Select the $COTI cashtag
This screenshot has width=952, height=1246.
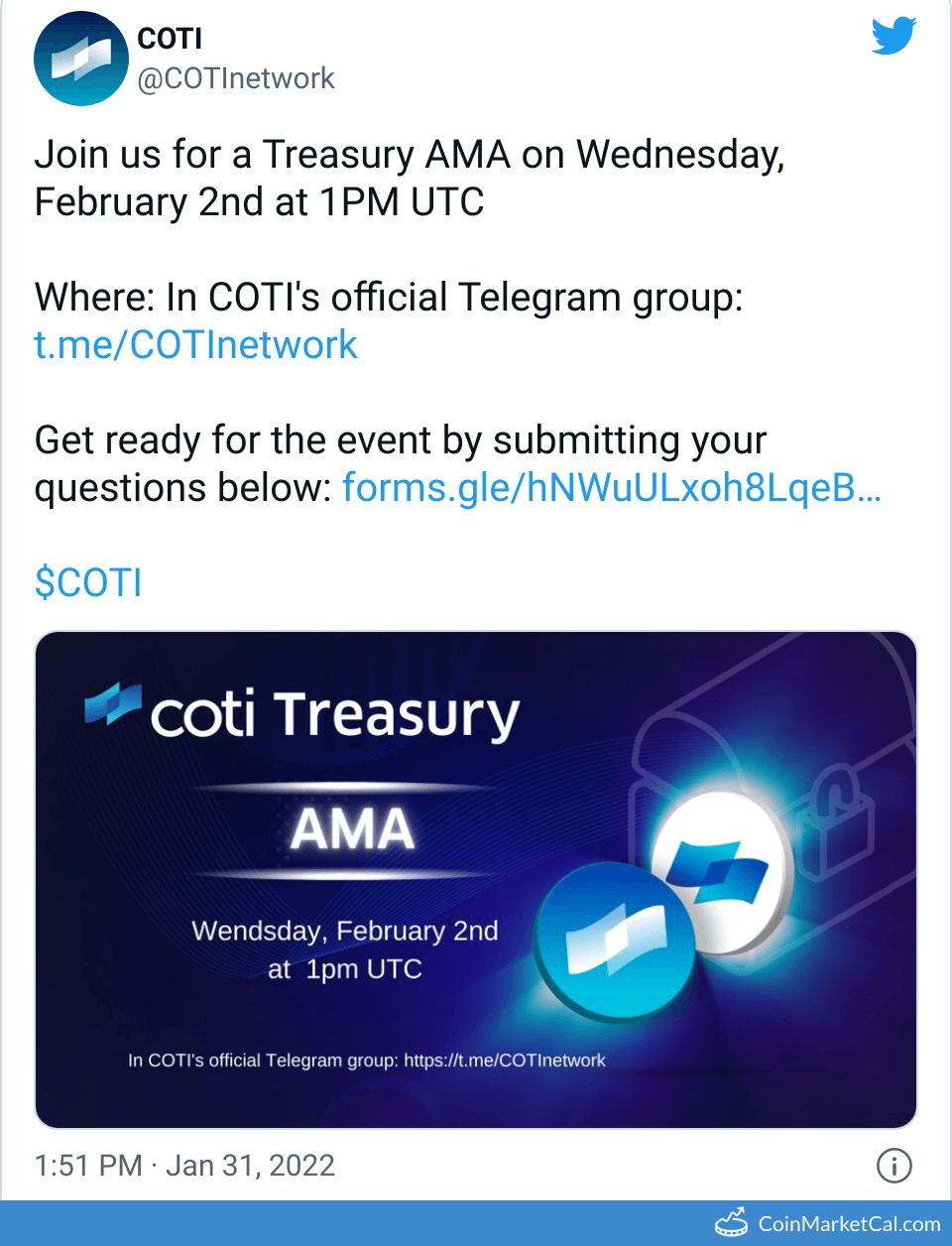point(88,582)
